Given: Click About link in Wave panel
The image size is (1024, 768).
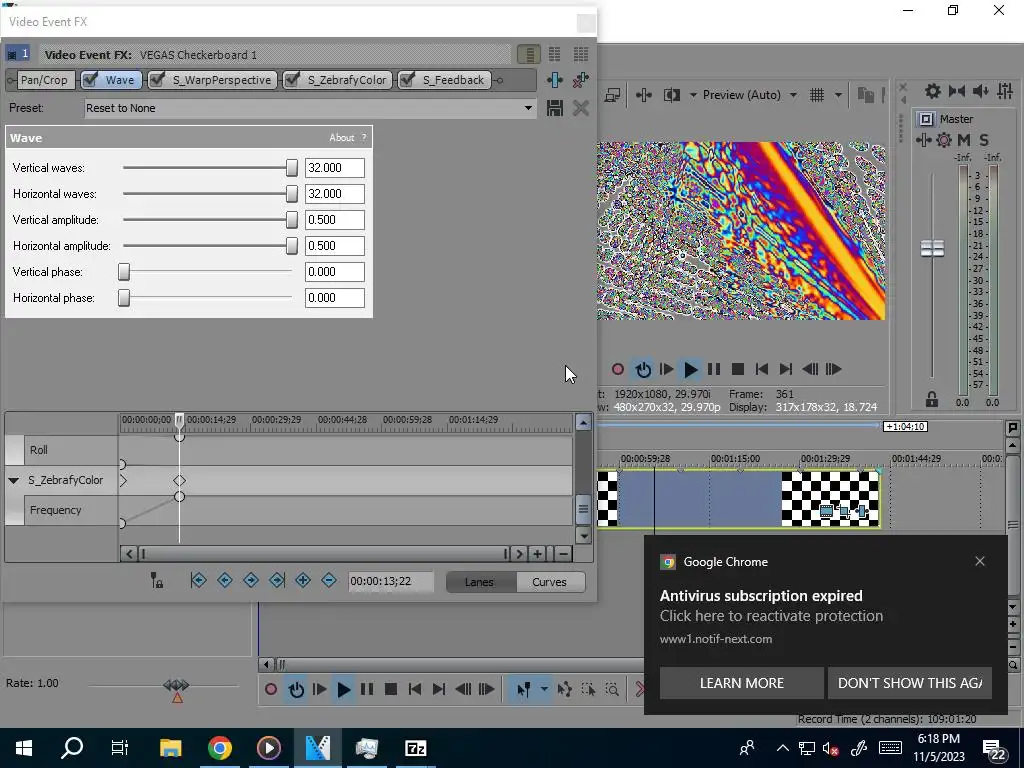Looking at the screenshot, I should (342, 138).
